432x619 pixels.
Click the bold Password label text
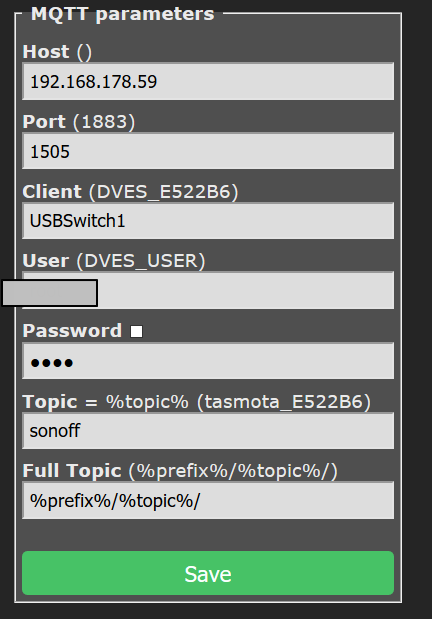(72, 331)
